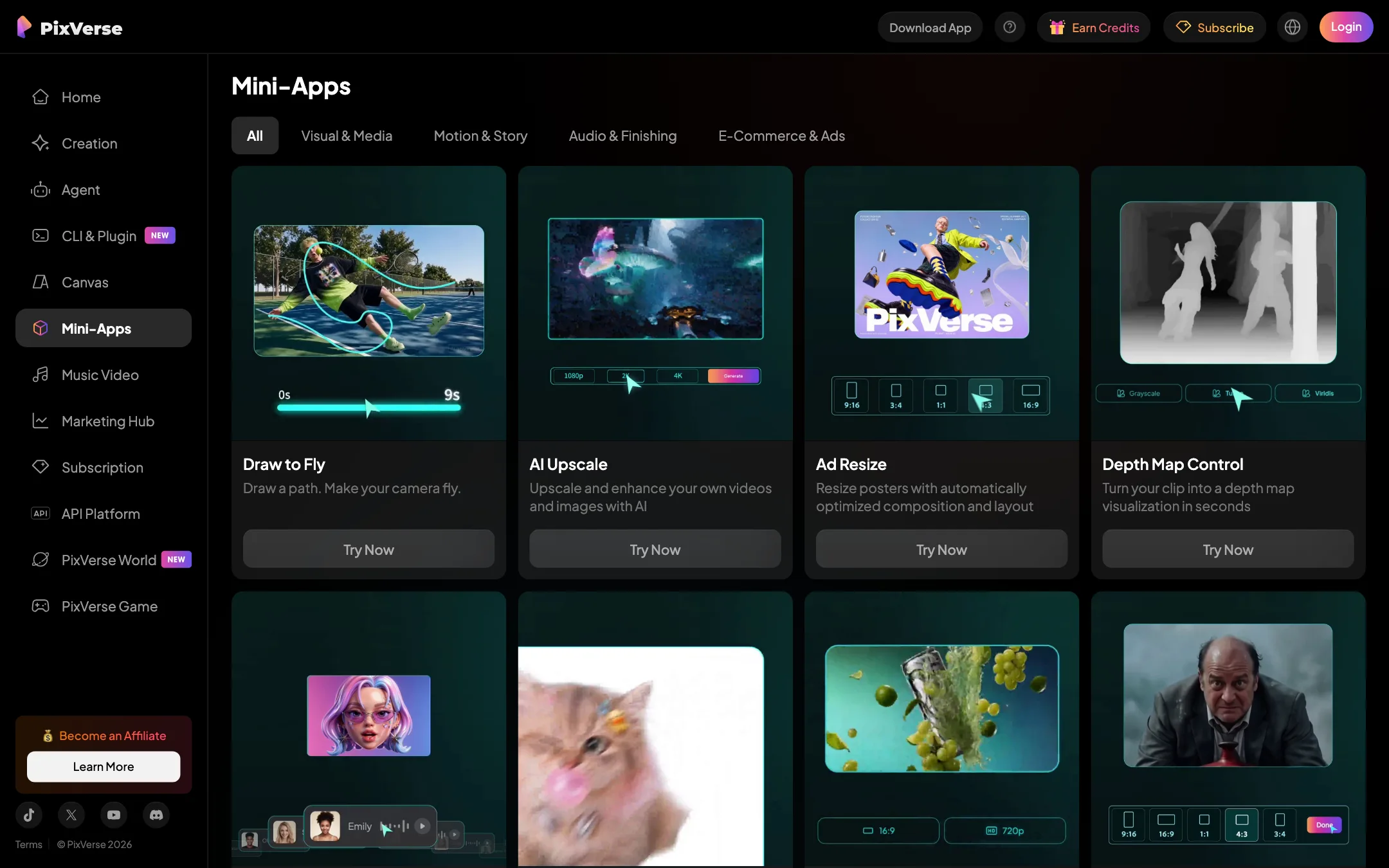Open Marketing Hub in the sidebar
This screenshot has width=1389, height=868.
pyautogui.click(x=103, y=421)
